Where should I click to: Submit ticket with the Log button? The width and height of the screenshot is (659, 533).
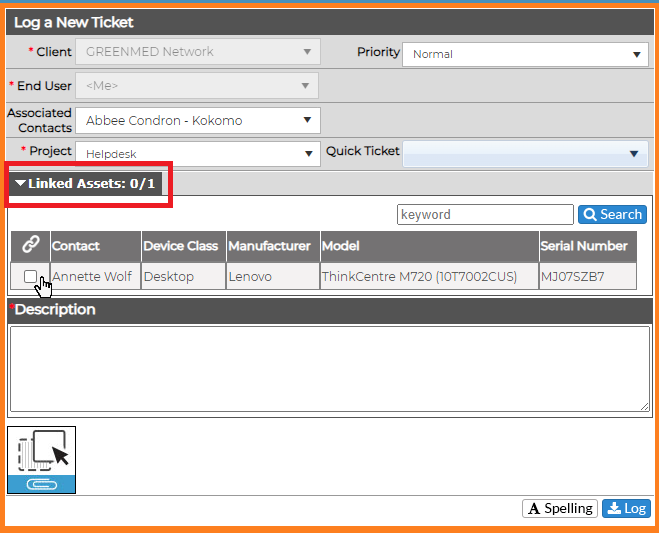point(626,509)
